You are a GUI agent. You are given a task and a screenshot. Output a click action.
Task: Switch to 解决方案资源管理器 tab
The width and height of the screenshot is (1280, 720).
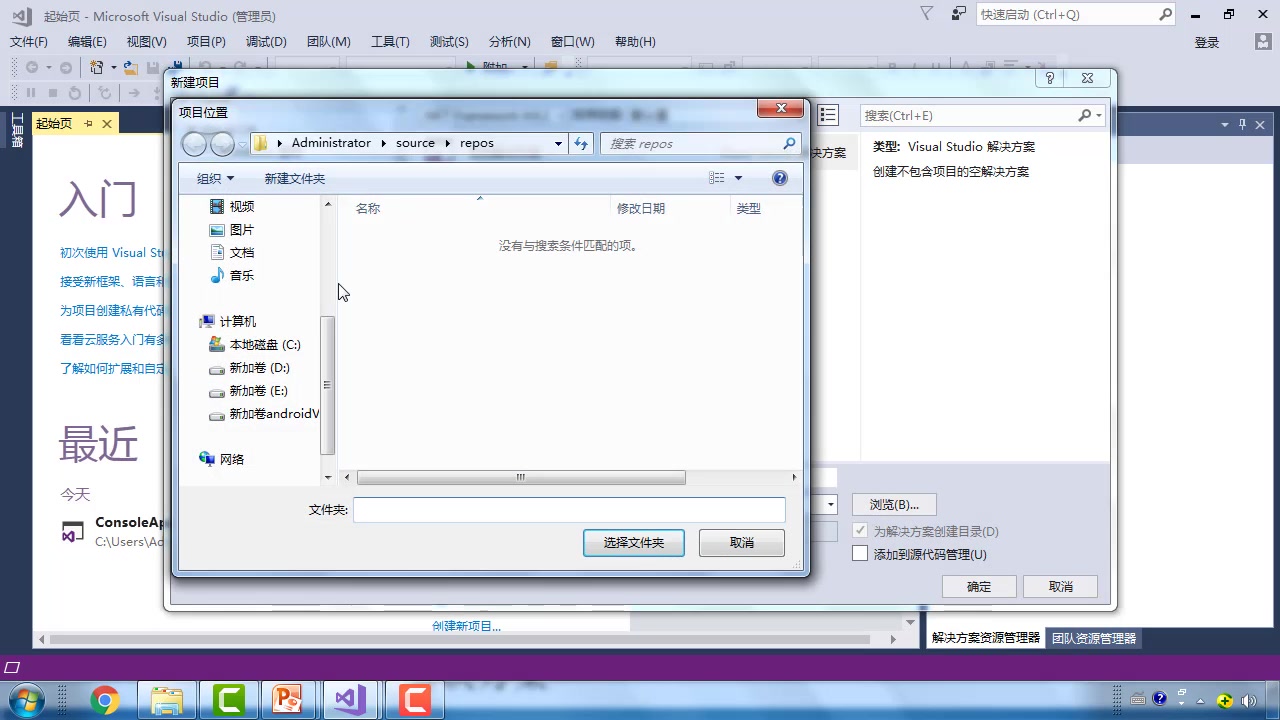click(x=986, y=638)
